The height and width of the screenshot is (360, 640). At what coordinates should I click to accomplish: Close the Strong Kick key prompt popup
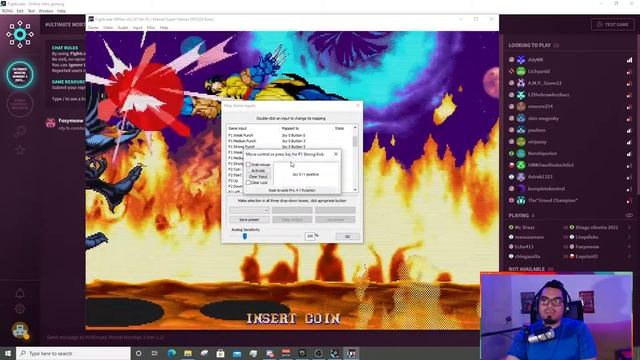pos(336,154)
